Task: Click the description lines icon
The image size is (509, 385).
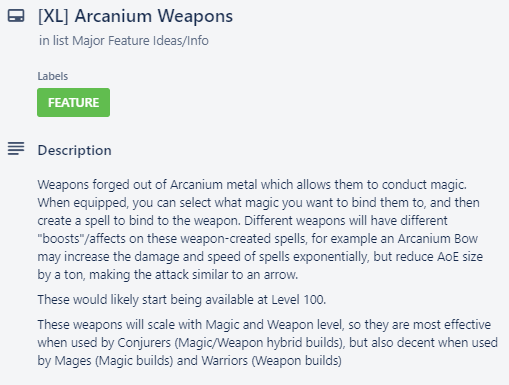Action: 16,148
